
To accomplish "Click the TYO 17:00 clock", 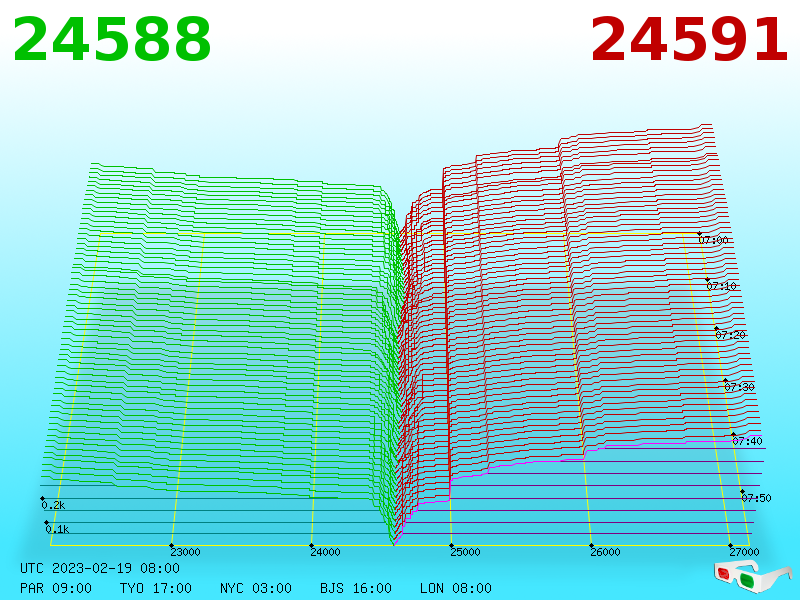I will (x=156, y=588).
